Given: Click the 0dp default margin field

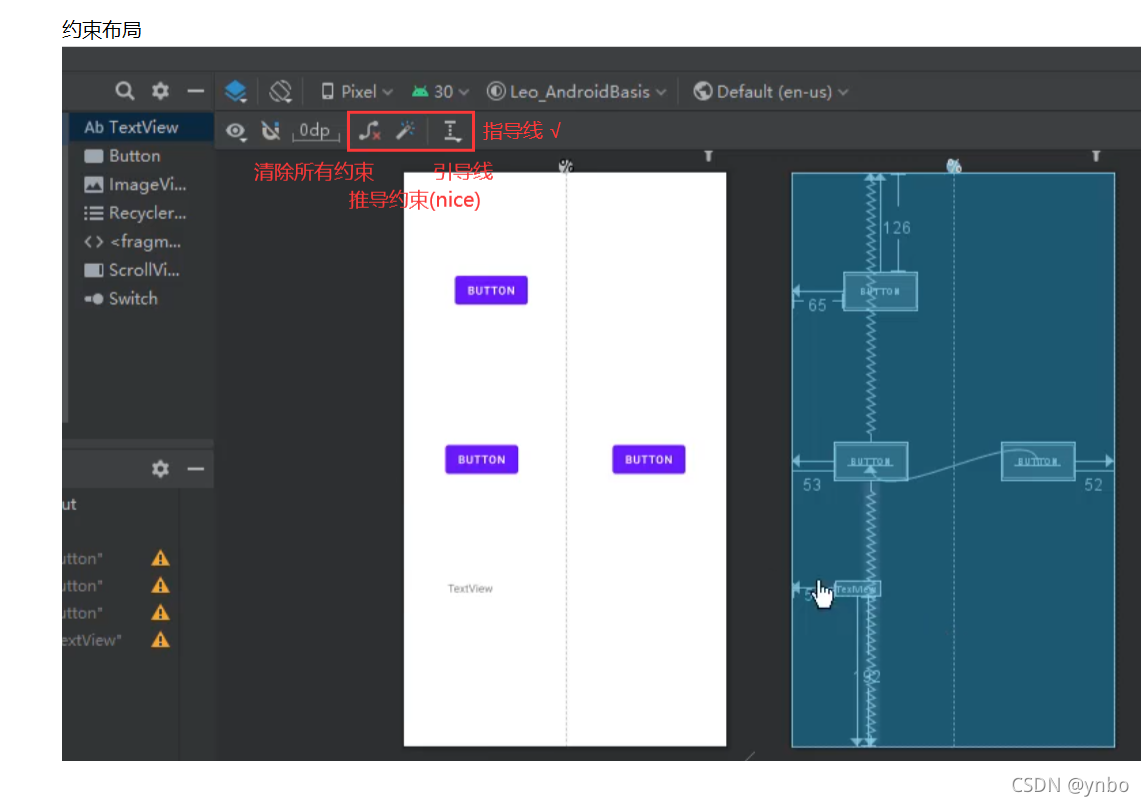Looking at the screenshot, I should click(x=315, y=130).
